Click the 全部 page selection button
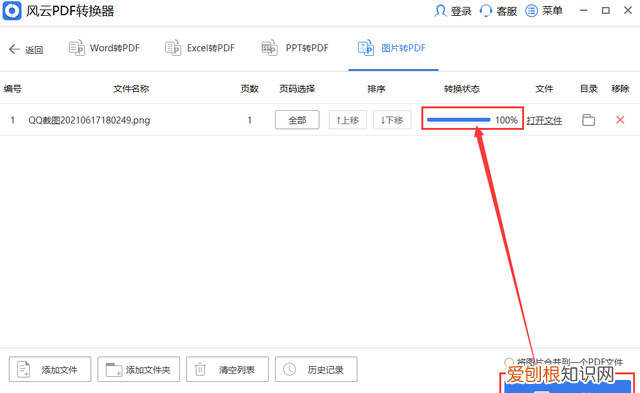This screenshot has height=393, width=640. [297, 120]
